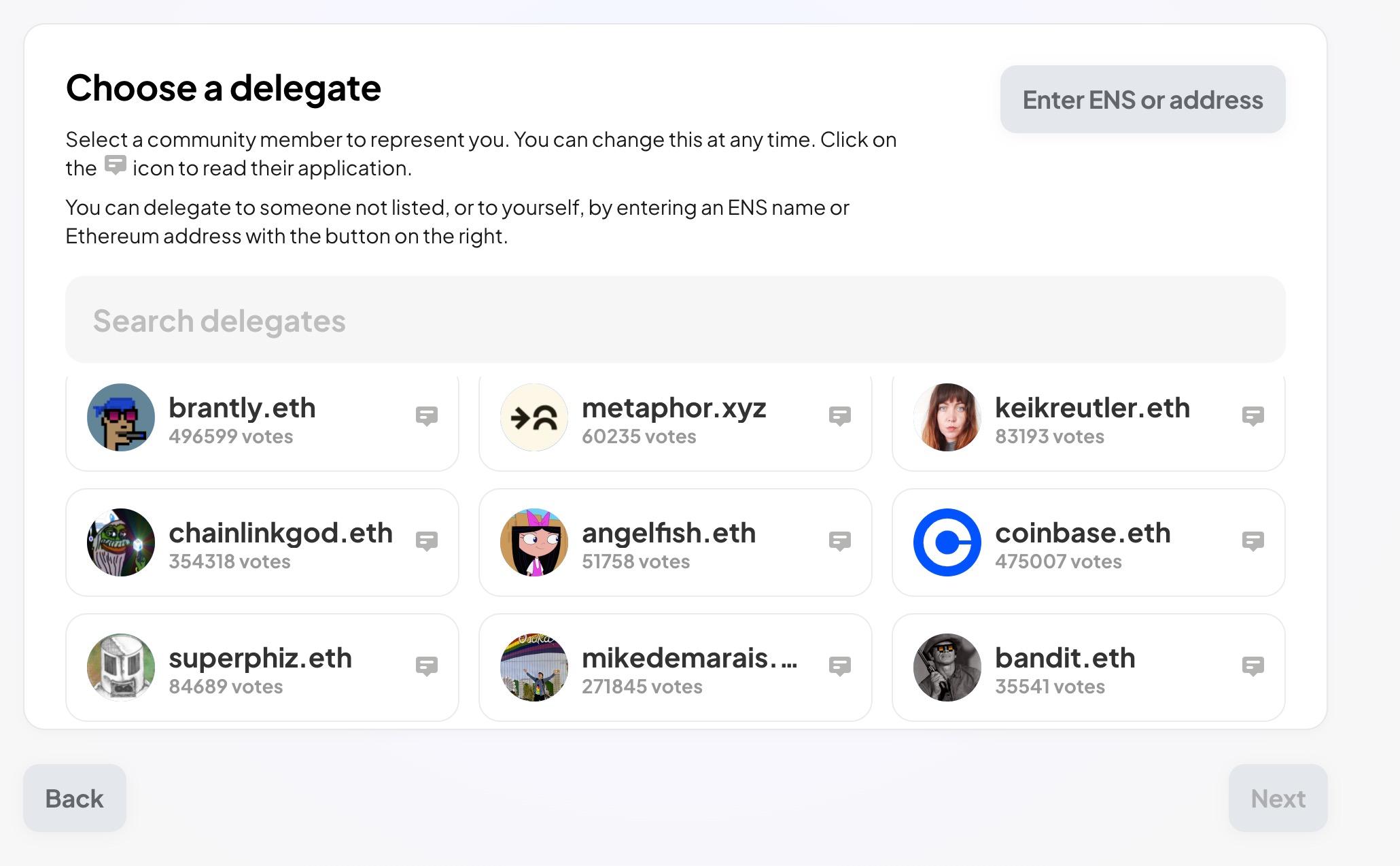Click angelfish.eth's application speech icon
The height and width of the screenshot is (866, 1400).
840,540
